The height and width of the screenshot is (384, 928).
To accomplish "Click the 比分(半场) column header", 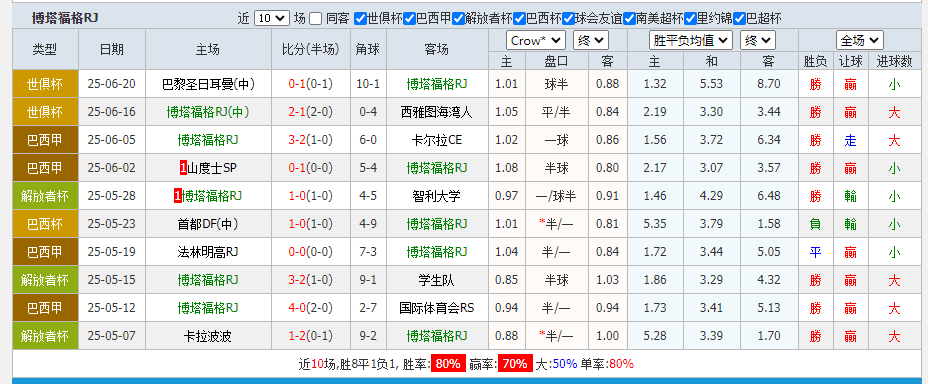I will [x=310, y=50].
